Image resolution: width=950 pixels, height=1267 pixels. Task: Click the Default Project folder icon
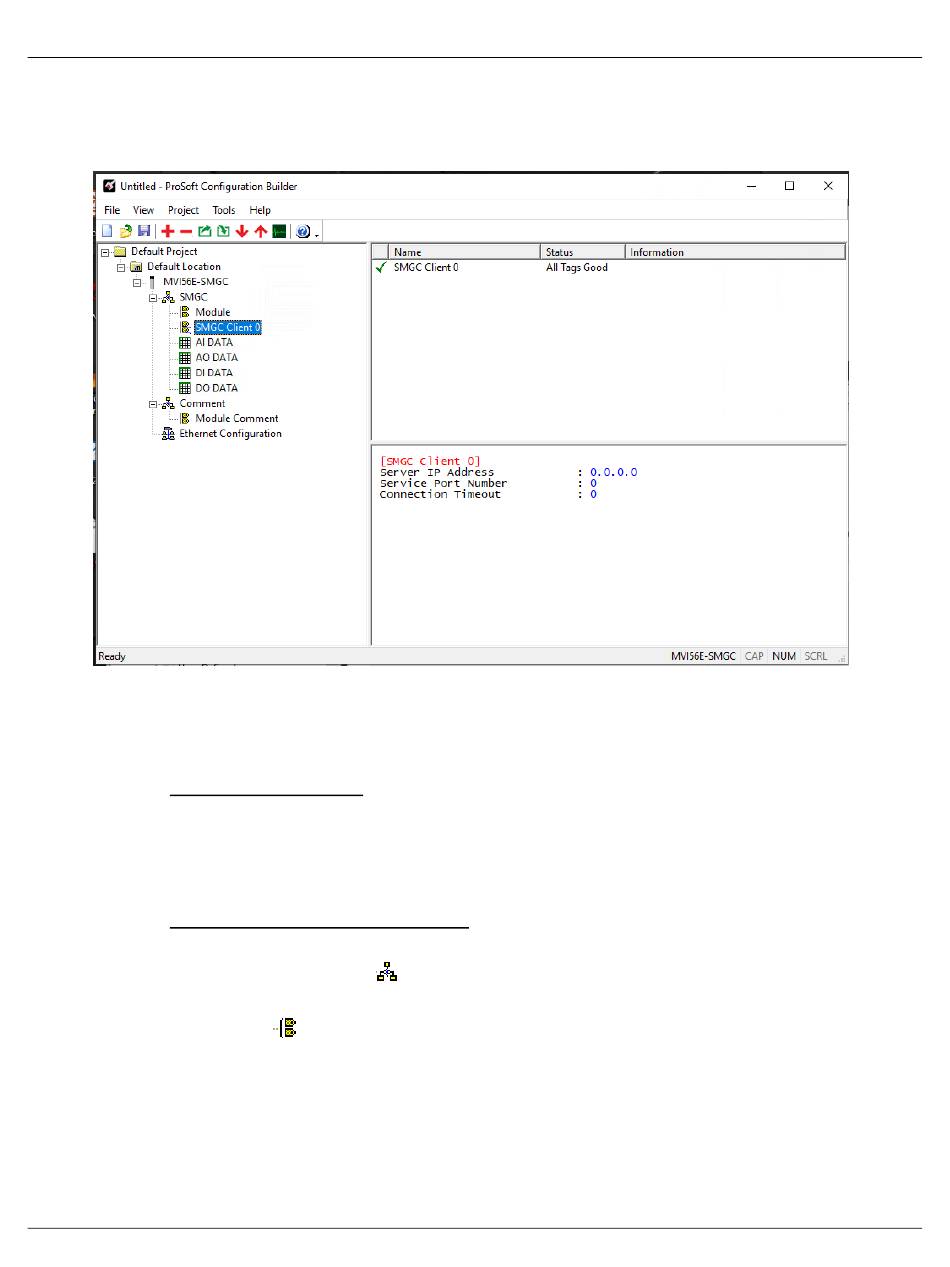coord(120,252)
